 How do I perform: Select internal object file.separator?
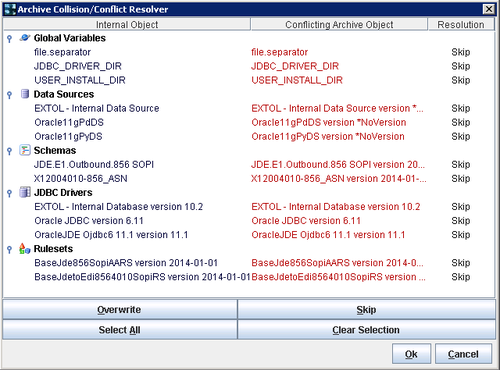pos(62,52)
